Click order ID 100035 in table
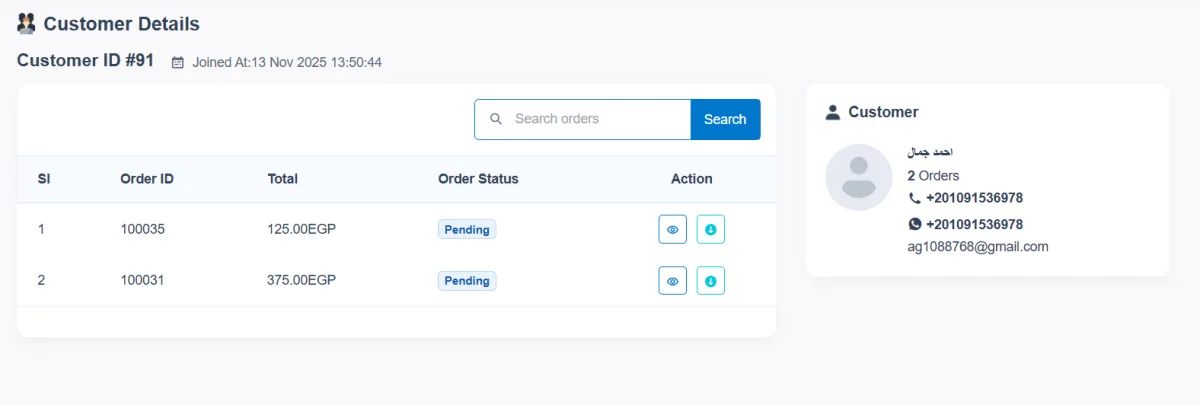The width and height of the screenshot is (1200, 405). tap(142, 229)
